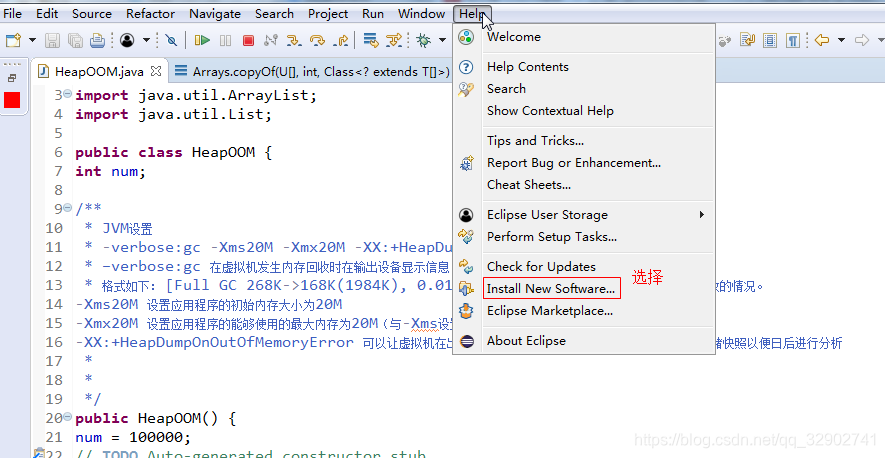Choose Welcome from the Help menu
Image resolution: width=885 pixels, height=458 pixels.
[x=584, y=37]
